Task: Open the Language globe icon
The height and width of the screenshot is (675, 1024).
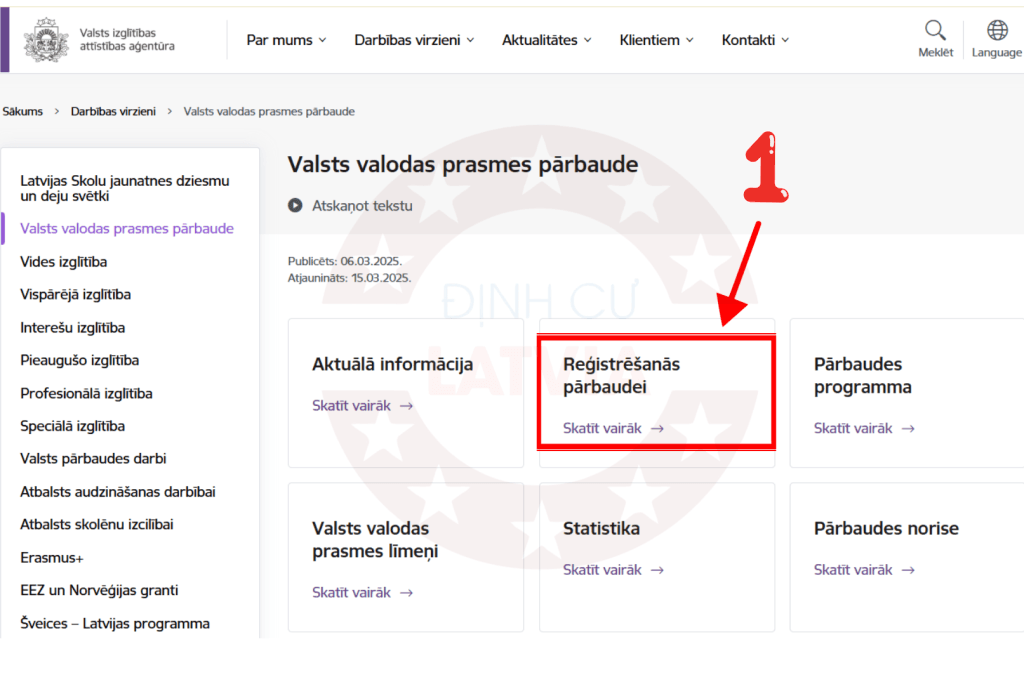Action: click(x=997, y=30)
